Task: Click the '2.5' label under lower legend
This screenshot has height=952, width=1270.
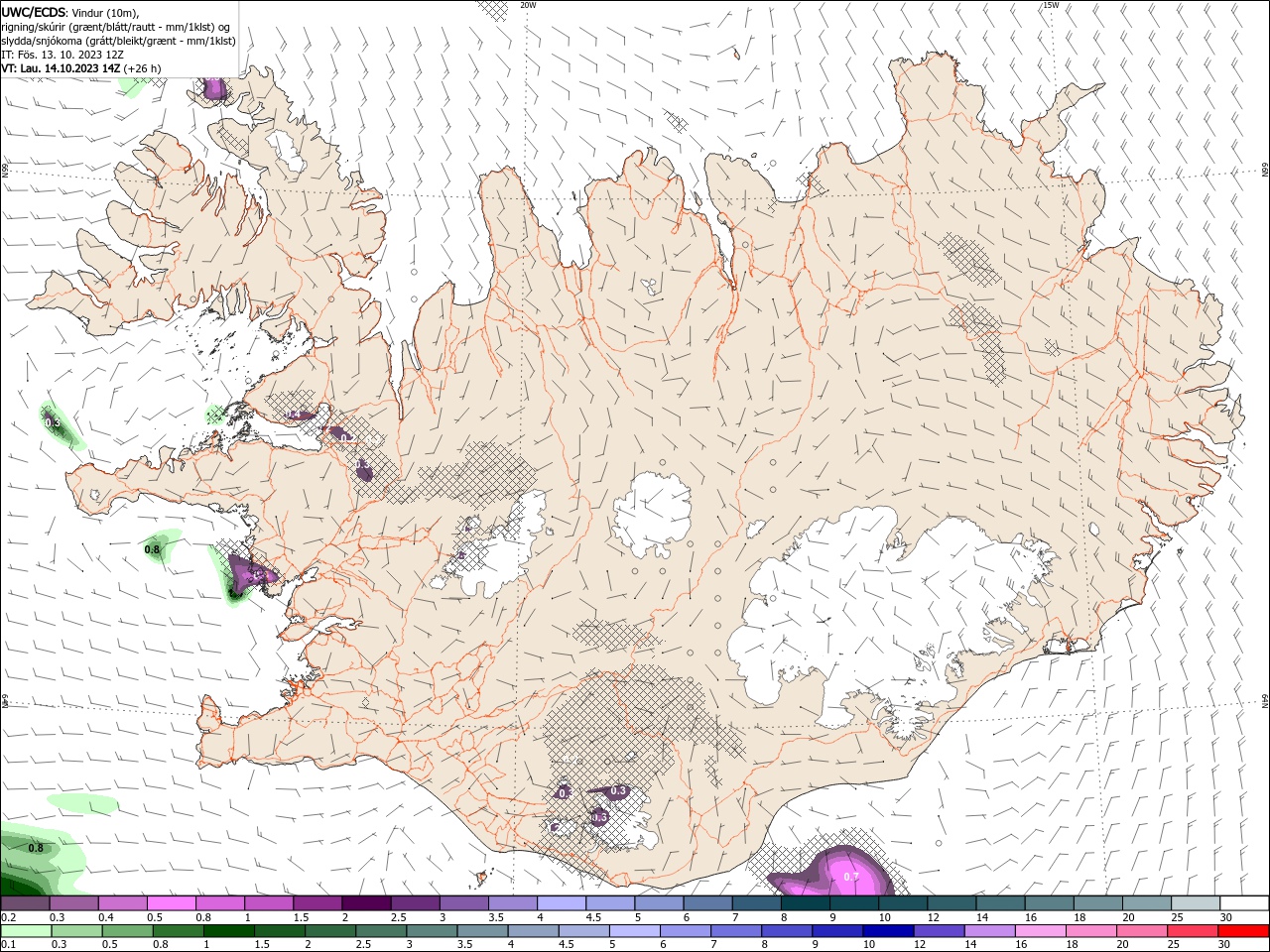Action: [x=364, y=944]
